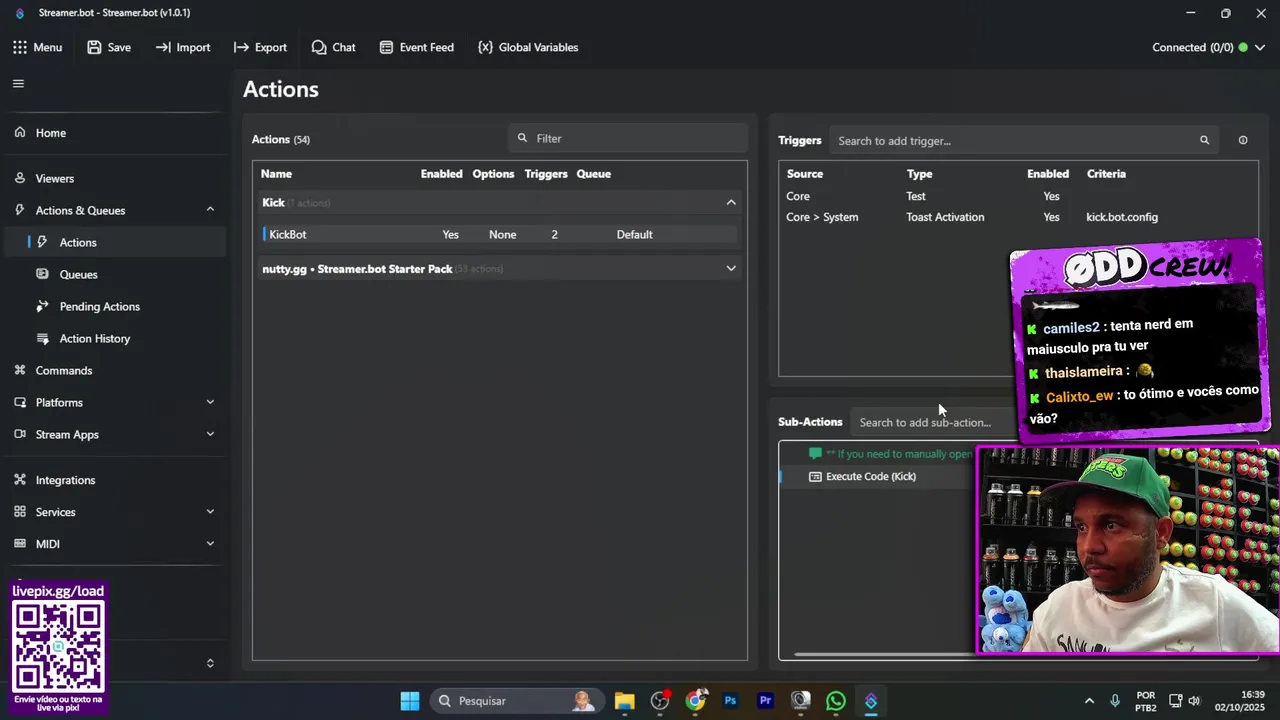Viewport: 1280px width, 720px height.
Task: Open Photoshop from the taskbar
Action: point(730,701)
